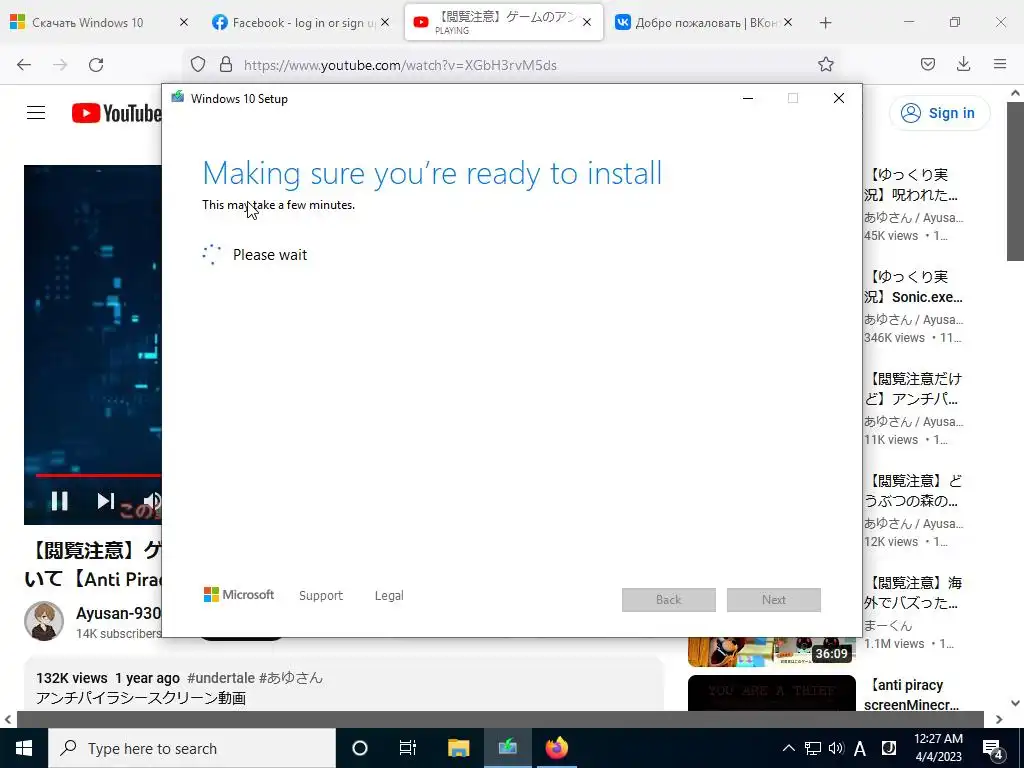Screen dimensions: 1024x768
Task: Launch Cortana from the taskbar
Action: click(360, 748)
